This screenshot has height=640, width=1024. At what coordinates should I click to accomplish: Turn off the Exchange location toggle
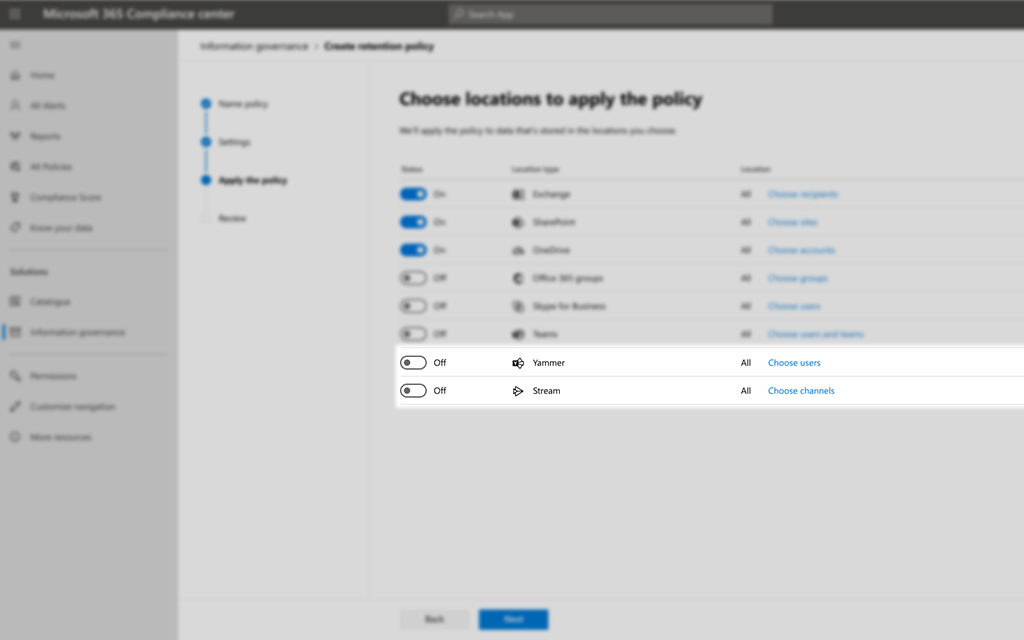(x=413, y=194)
